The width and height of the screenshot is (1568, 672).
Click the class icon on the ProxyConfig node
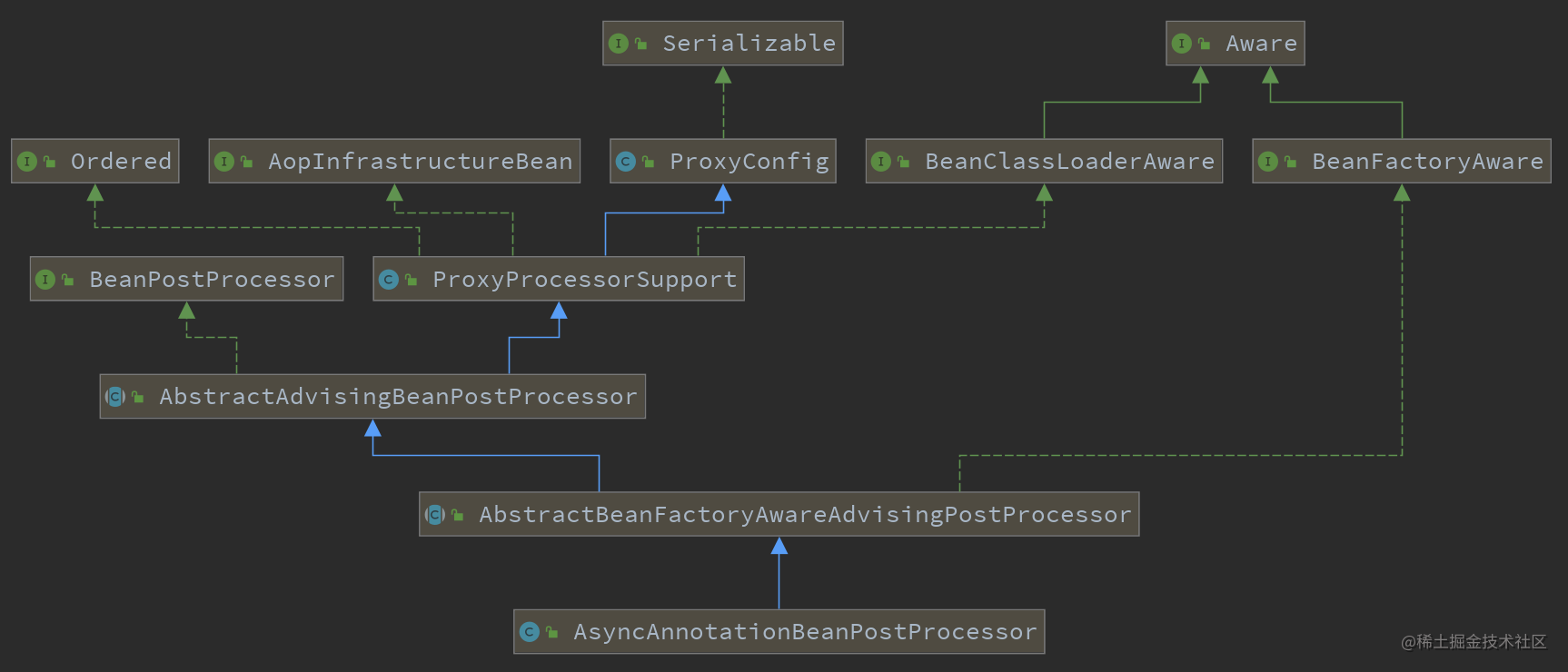[626, 162]
